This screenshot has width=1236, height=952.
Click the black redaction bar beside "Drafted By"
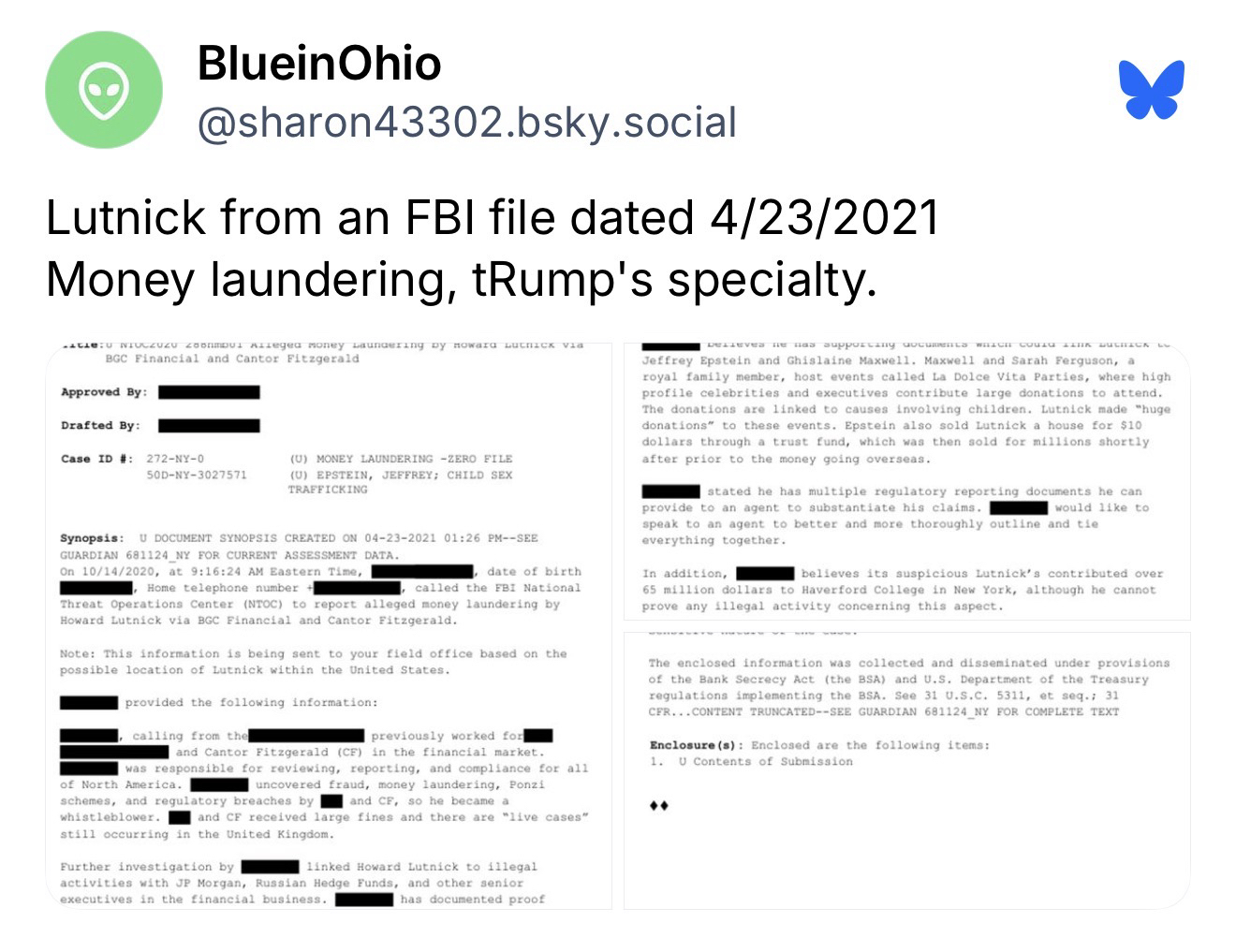tap(209, 426)
